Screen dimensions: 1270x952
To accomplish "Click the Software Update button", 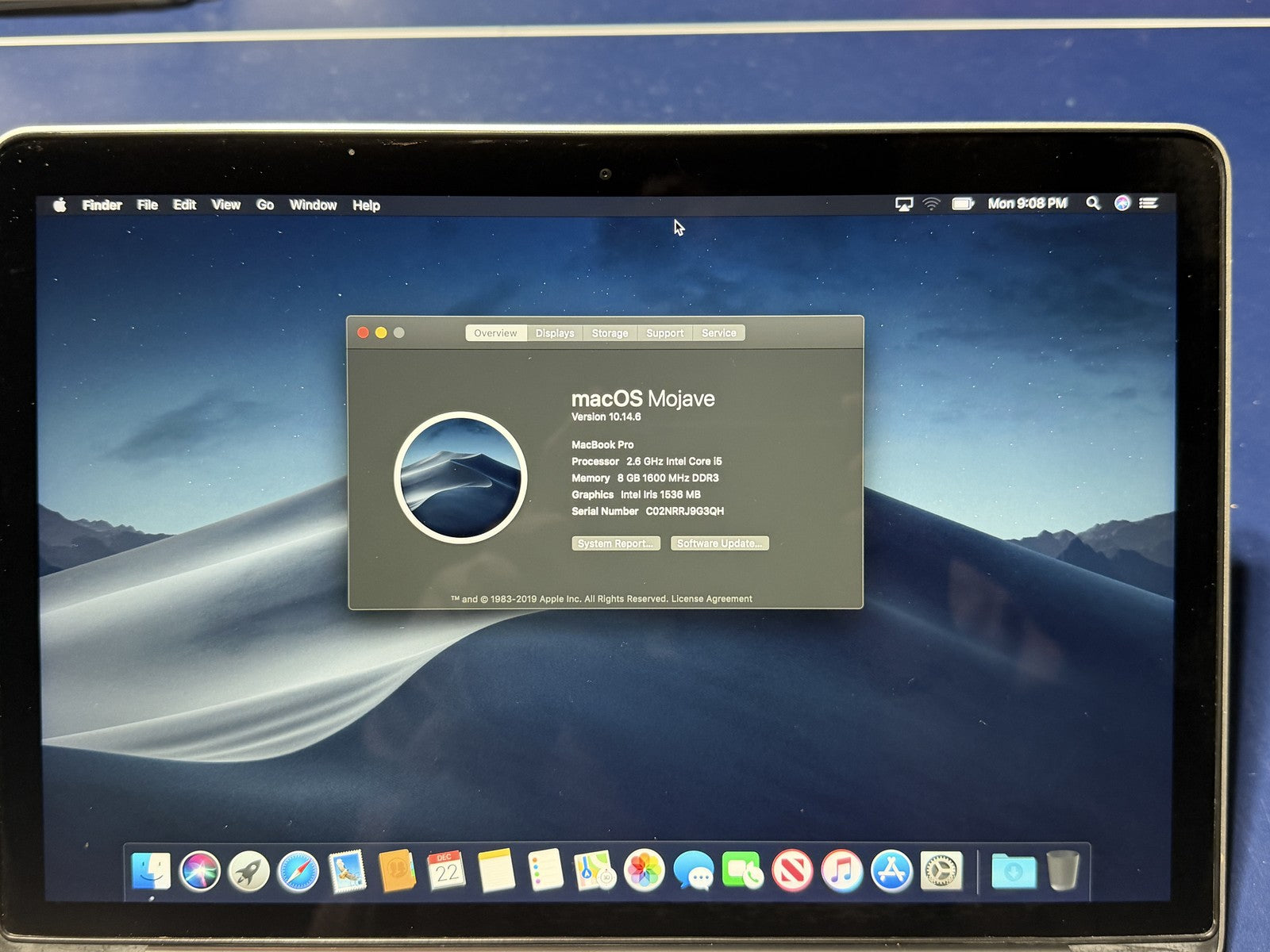I will (720, 543).
